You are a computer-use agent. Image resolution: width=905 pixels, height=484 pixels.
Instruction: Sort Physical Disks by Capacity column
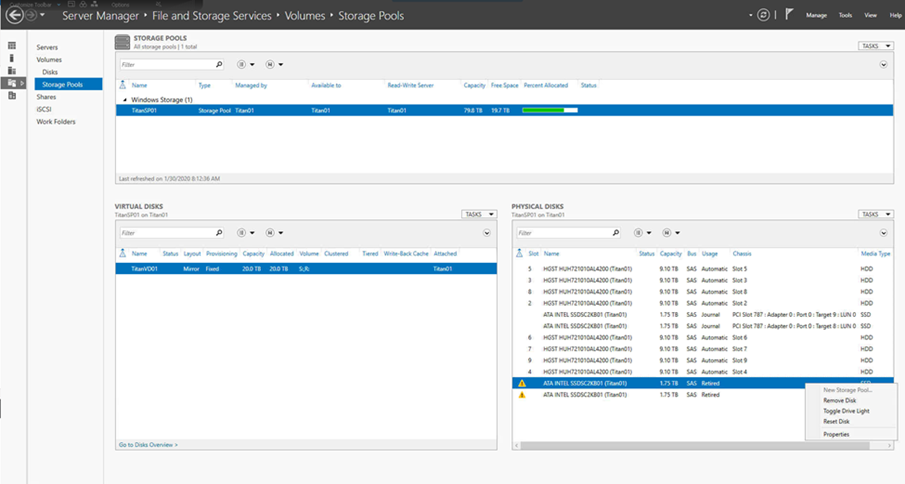(671, 253)
